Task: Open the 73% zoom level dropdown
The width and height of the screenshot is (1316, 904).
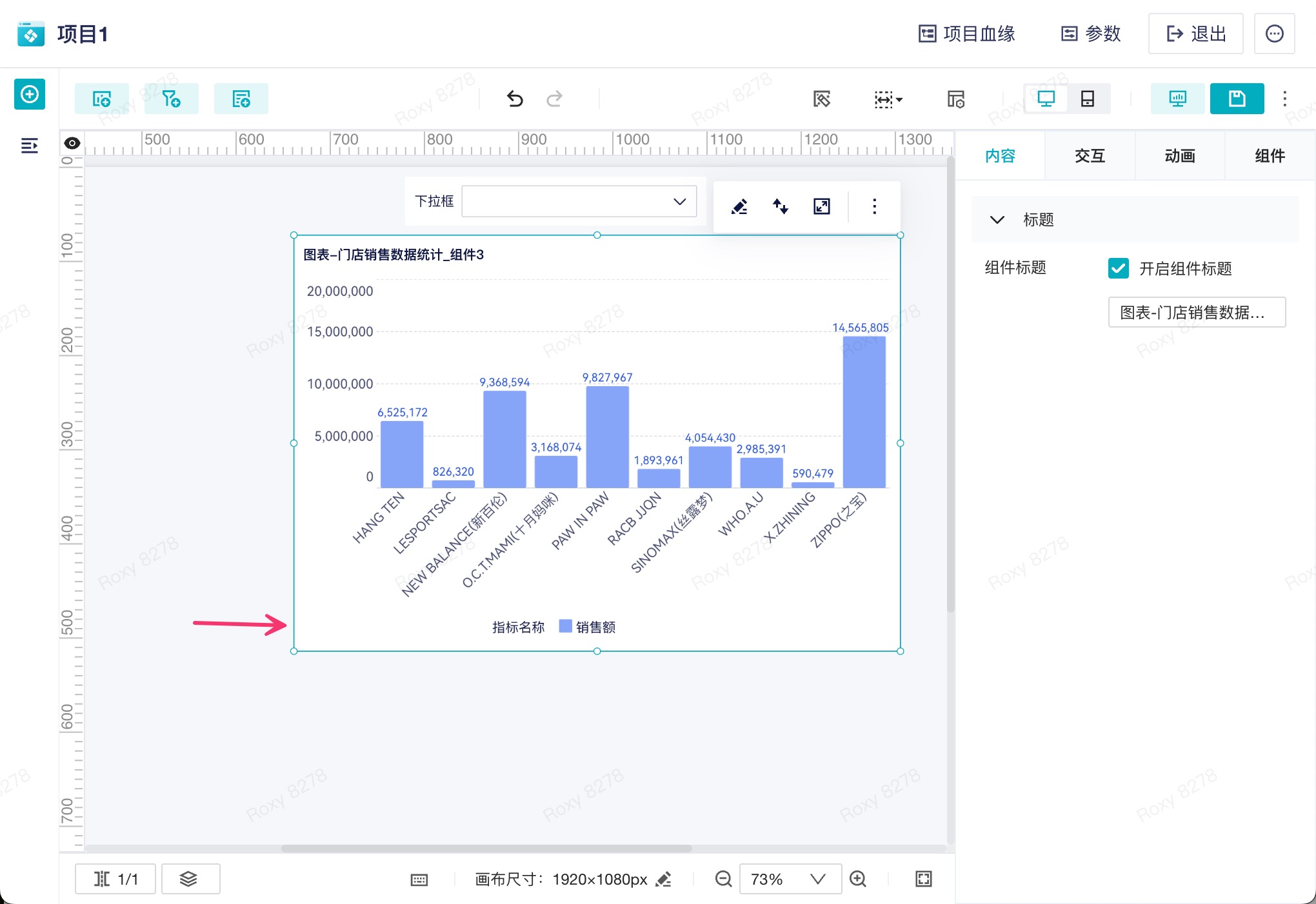Action: 791,879
